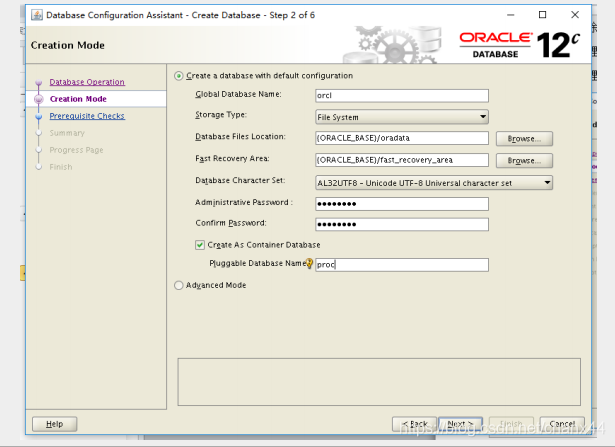Click the Pluggable Database Name field

pos(402,265)
